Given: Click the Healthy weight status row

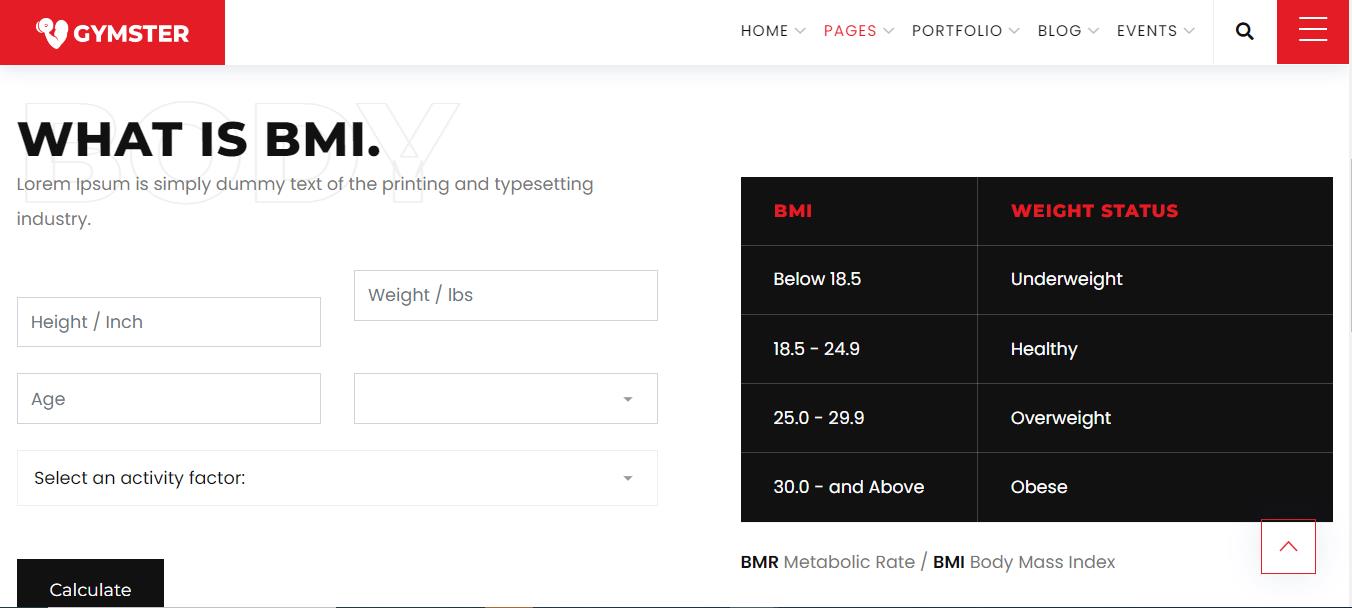Looking at the screenshot, I should 1044,349.
